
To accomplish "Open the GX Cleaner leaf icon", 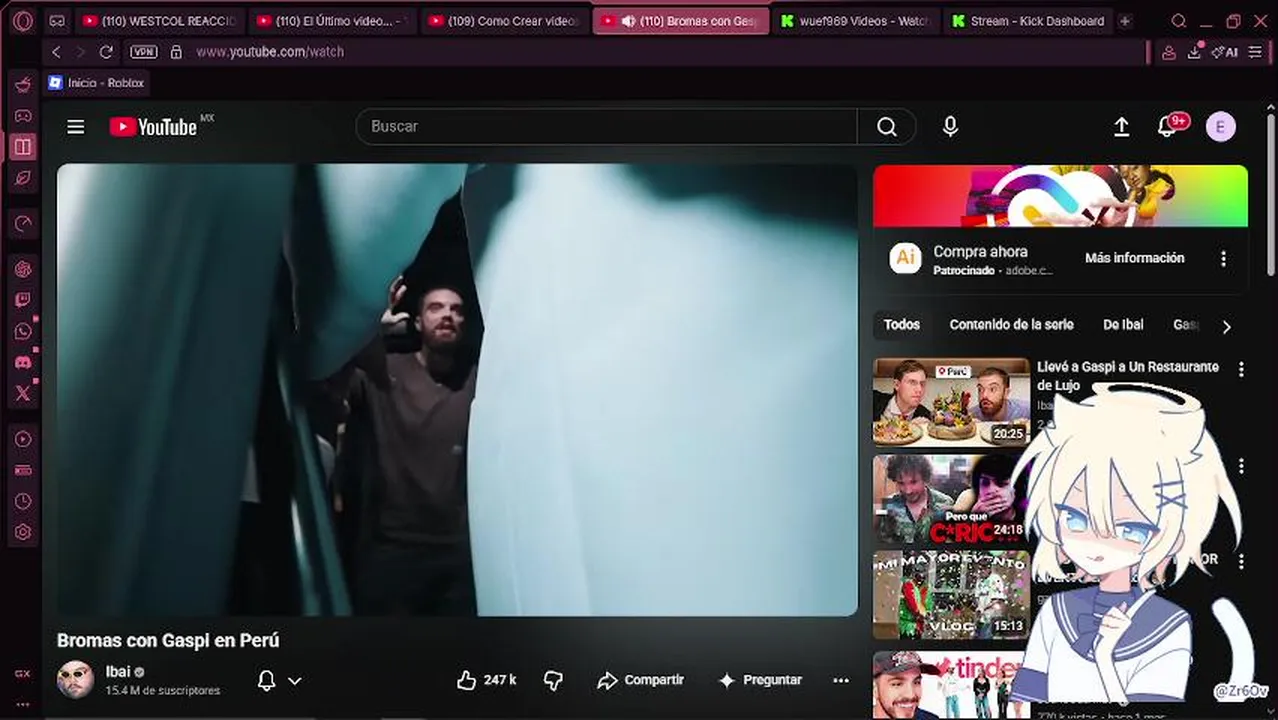I will (x=22, y=177).
